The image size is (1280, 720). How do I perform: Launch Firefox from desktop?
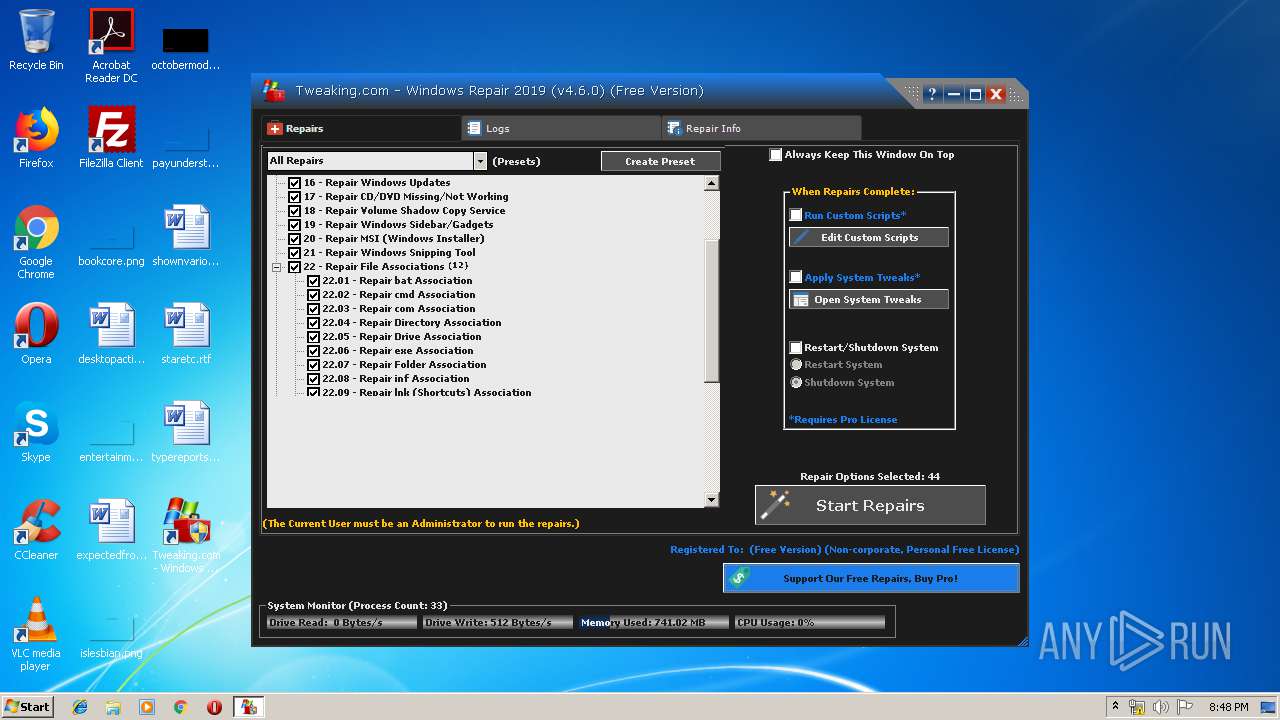[36, 138]
